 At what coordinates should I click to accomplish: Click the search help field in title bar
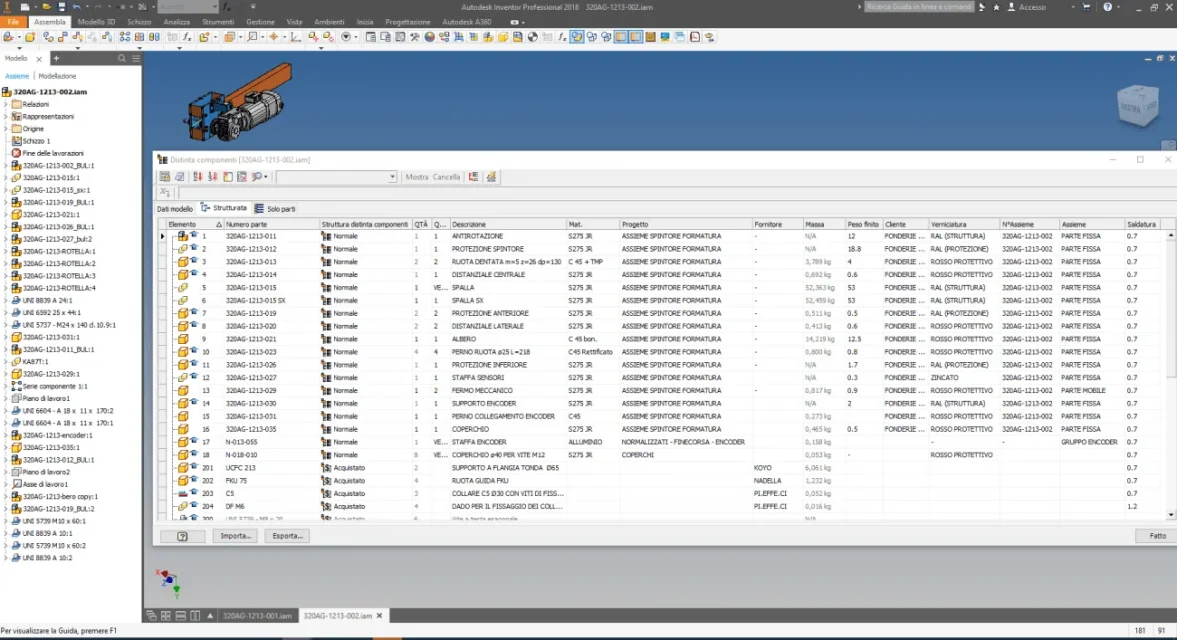tap(920, 7)
